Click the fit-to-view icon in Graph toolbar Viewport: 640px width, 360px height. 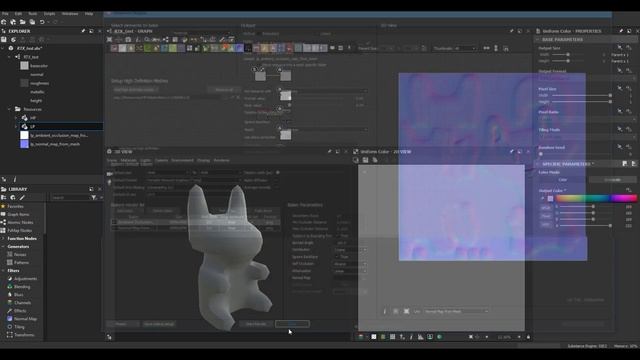[x=109, y=40]
